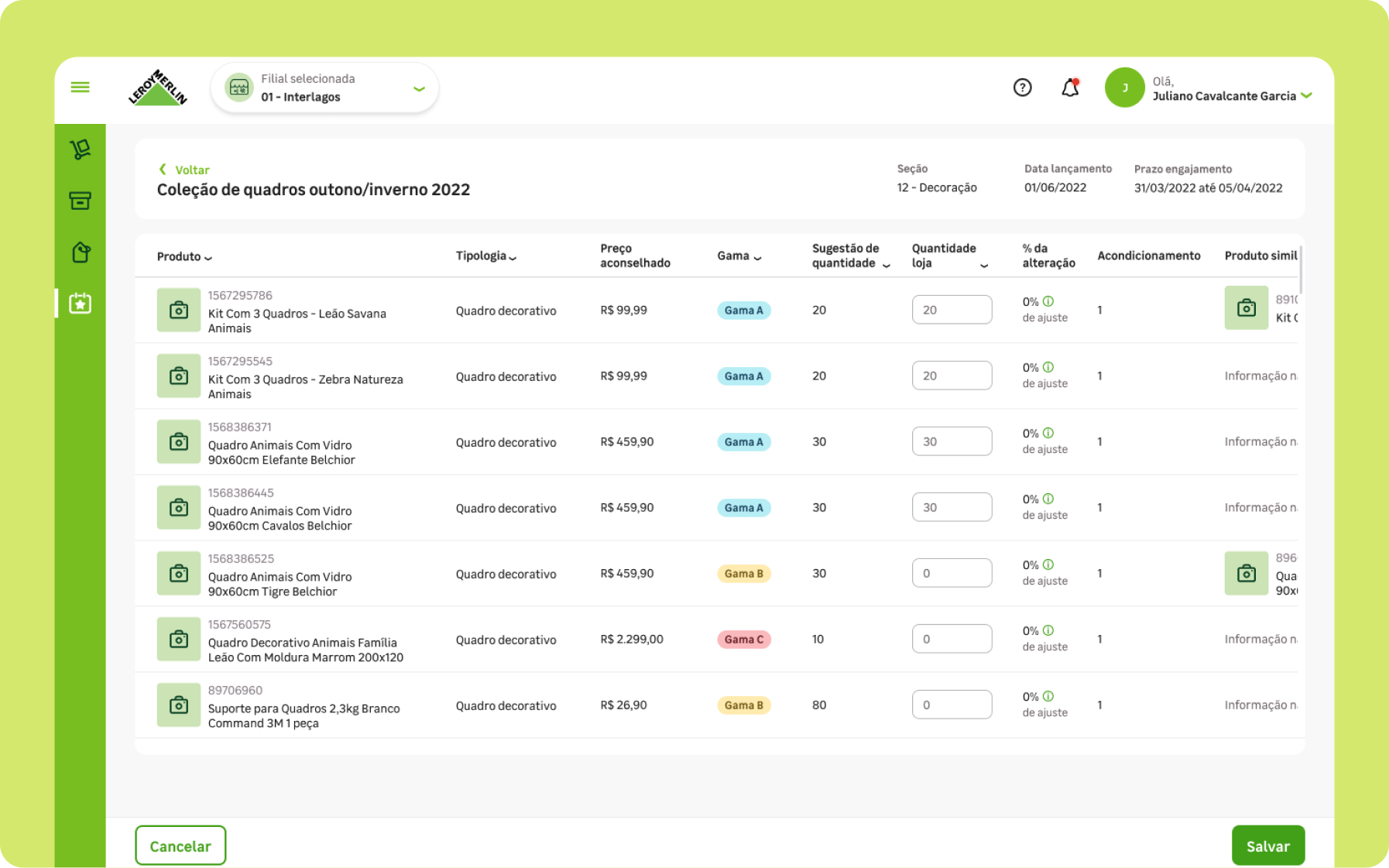
Task: Edit quantity field for Leão Savana kit
Action: [952, 310]
